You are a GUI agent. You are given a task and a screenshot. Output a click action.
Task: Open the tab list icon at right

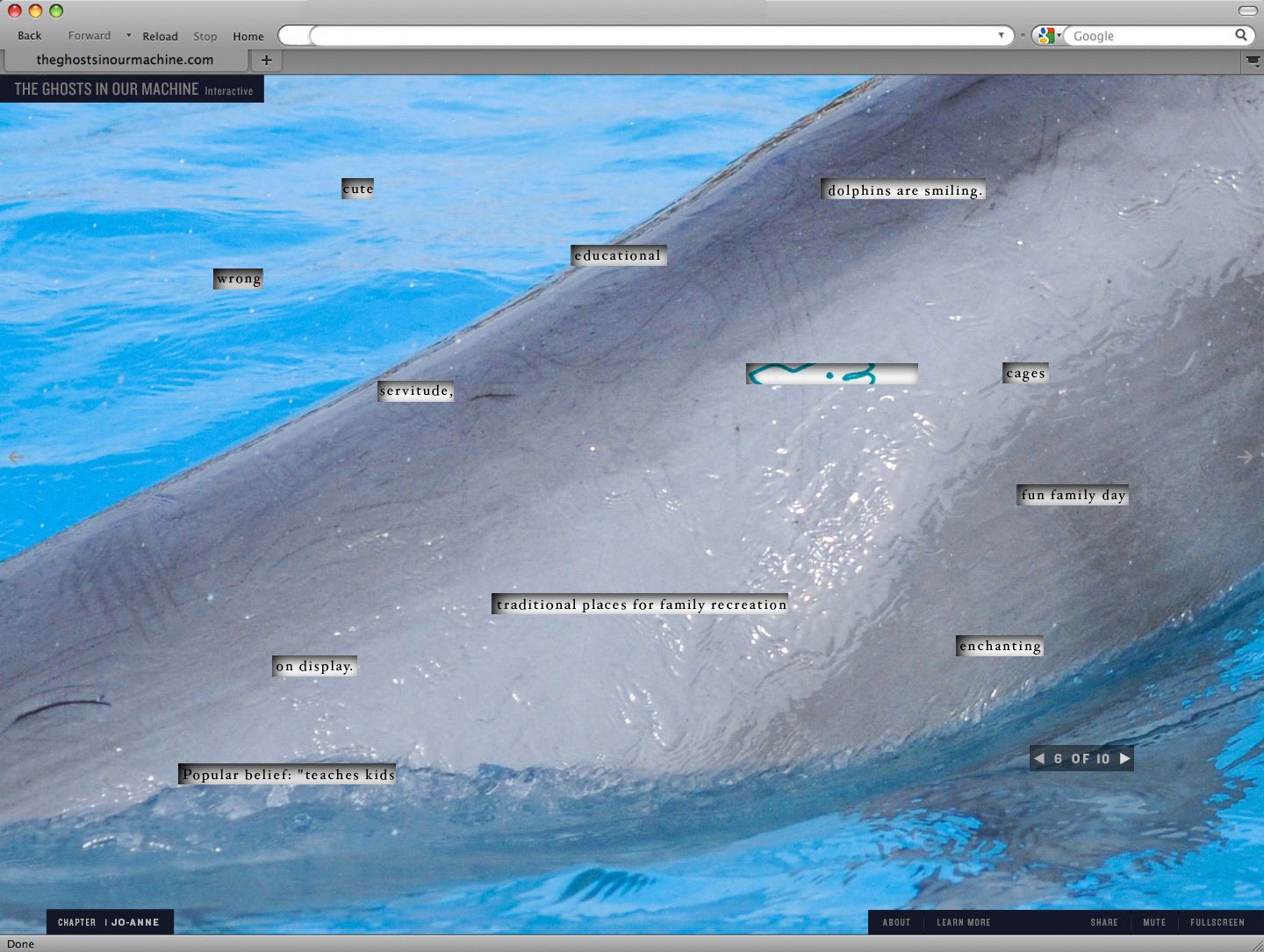1253,61
